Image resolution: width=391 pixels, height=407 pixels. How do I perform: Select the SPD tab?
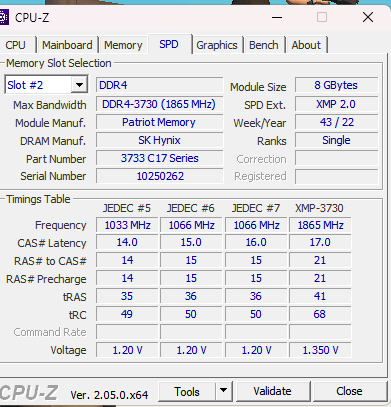click(x=169, y=44)
